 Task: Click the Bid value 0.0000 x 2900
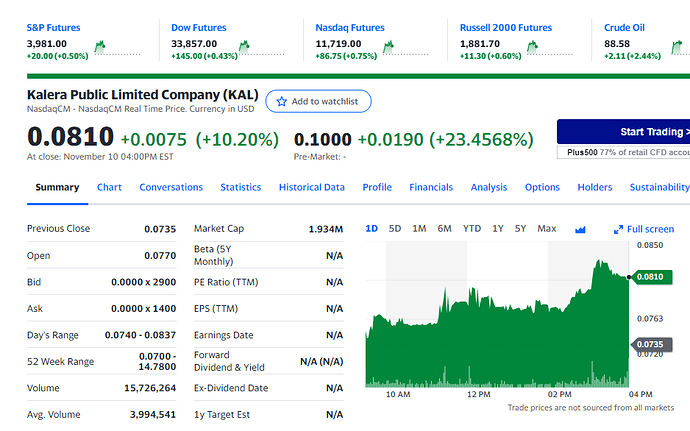tap(143, 282)
